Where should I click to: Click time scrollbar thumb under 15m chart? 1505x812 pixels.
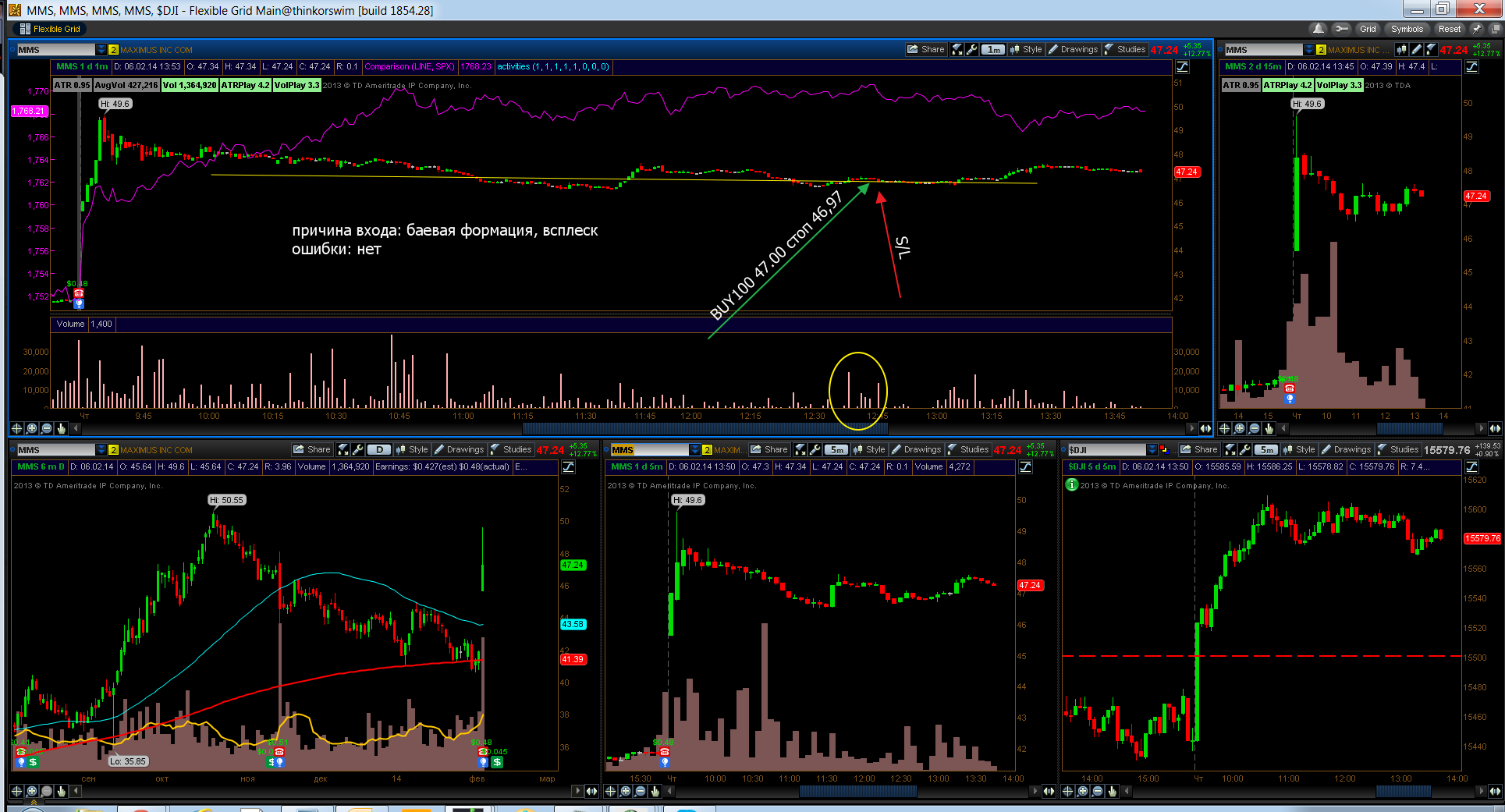1410,428
